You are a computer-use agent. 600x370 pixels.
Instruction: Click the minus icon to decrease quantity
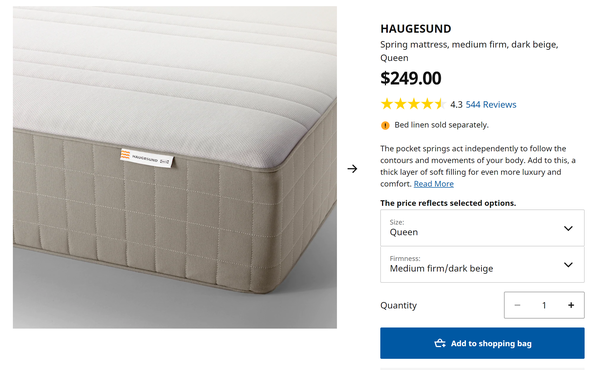517,305
